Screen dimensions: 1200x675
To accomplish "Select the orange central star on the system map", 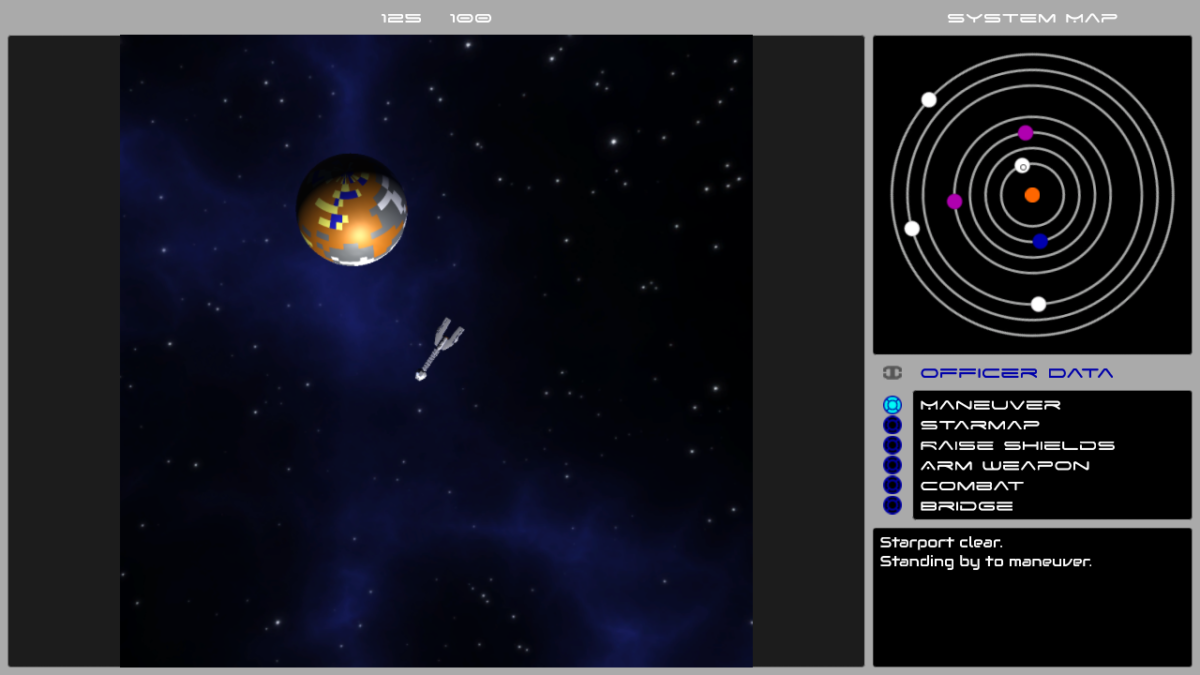I will pyautogui.click(x=1032, y=195).
